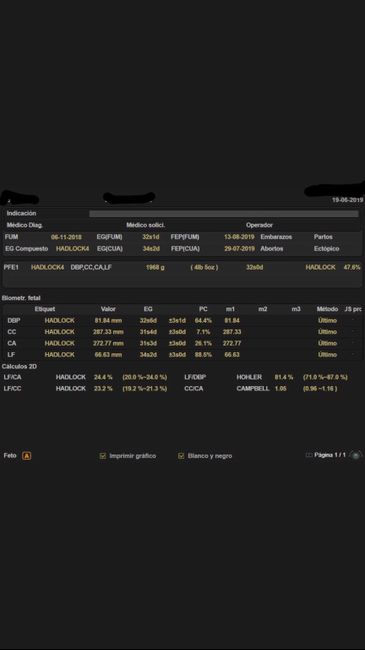Viewport: 365px width, 650px height.
Task: Click the LF m1 measurement 66.63
Action: (x=232, y=354)
